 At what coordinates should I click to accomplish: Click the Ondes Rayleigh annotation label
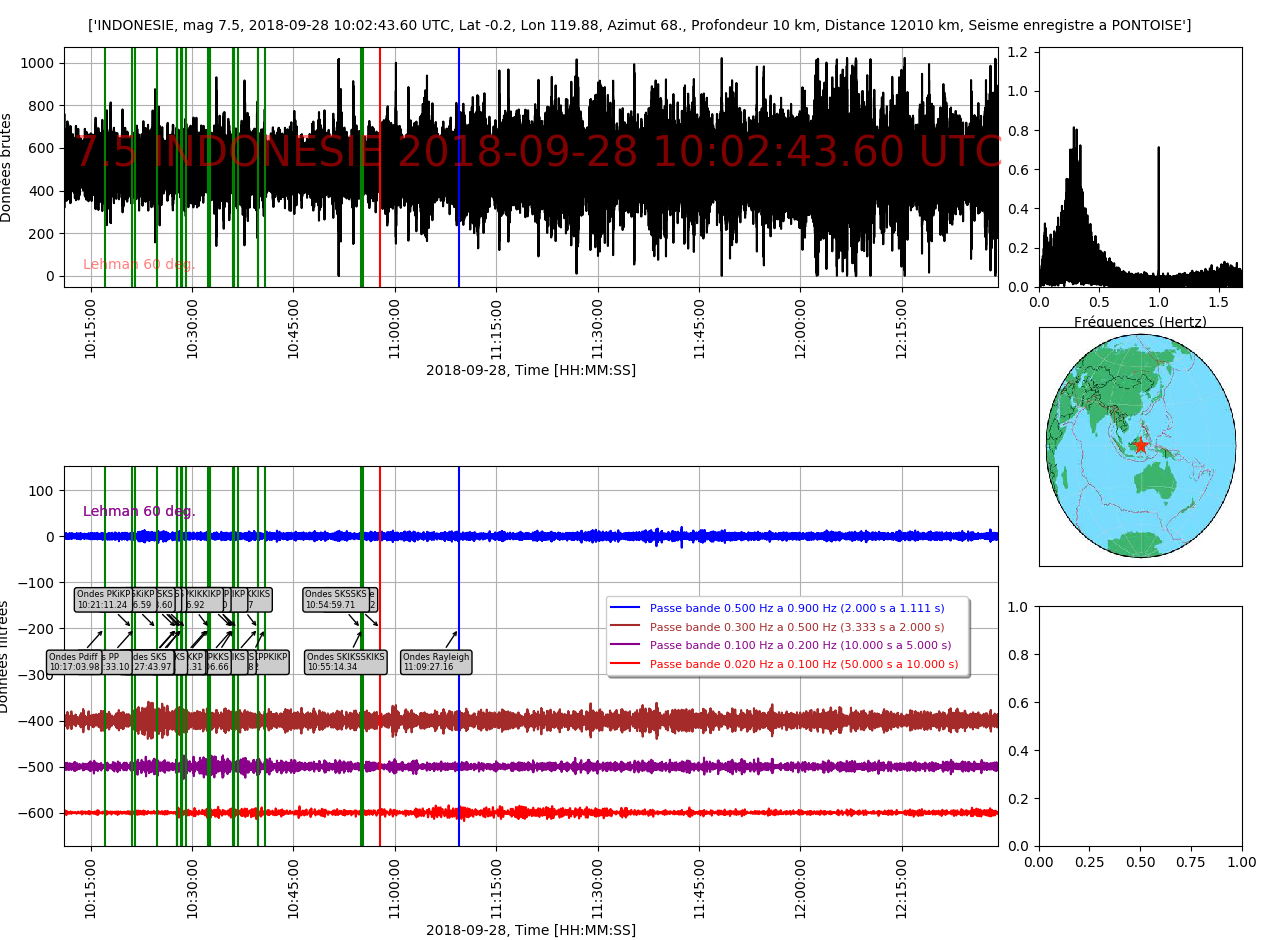coord(435,662)
